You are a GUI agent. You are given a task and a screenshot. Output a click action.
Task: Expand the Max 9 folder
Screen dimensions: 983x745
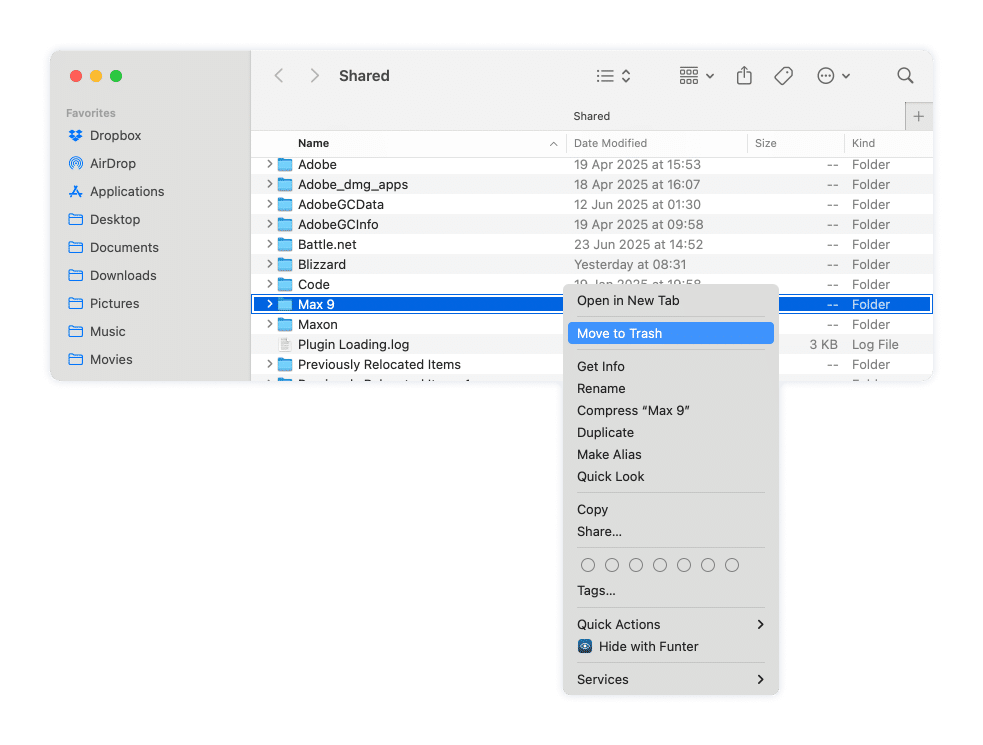tap(270, 304)
